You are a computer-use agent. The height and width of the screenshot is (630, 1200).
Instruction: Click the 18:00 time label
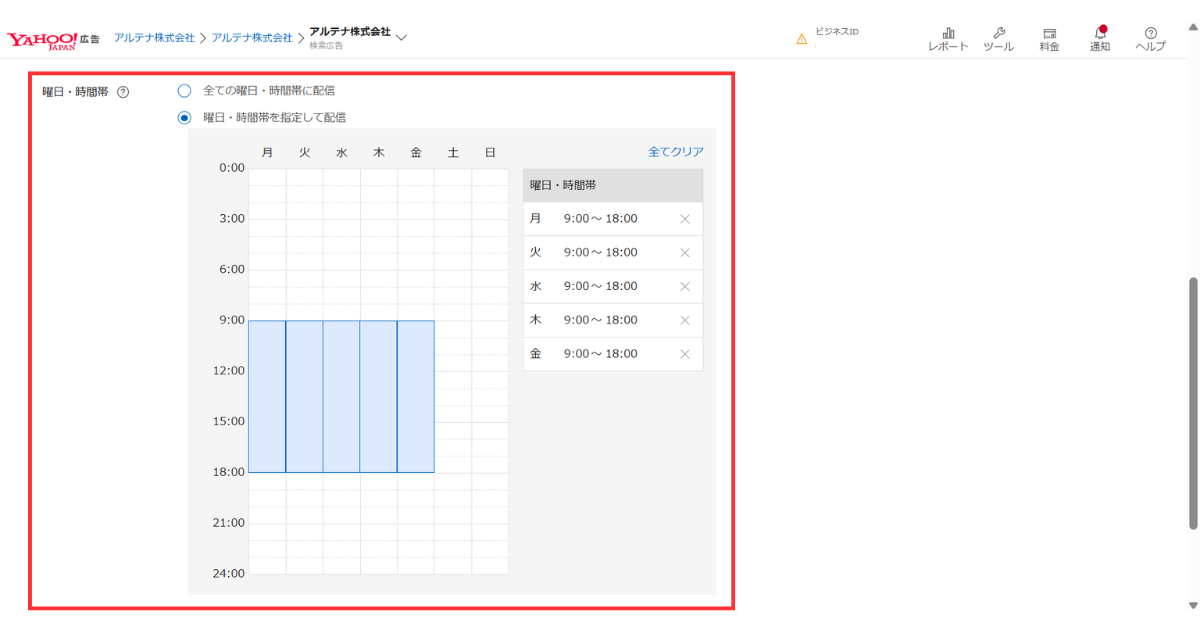(227, 472)
